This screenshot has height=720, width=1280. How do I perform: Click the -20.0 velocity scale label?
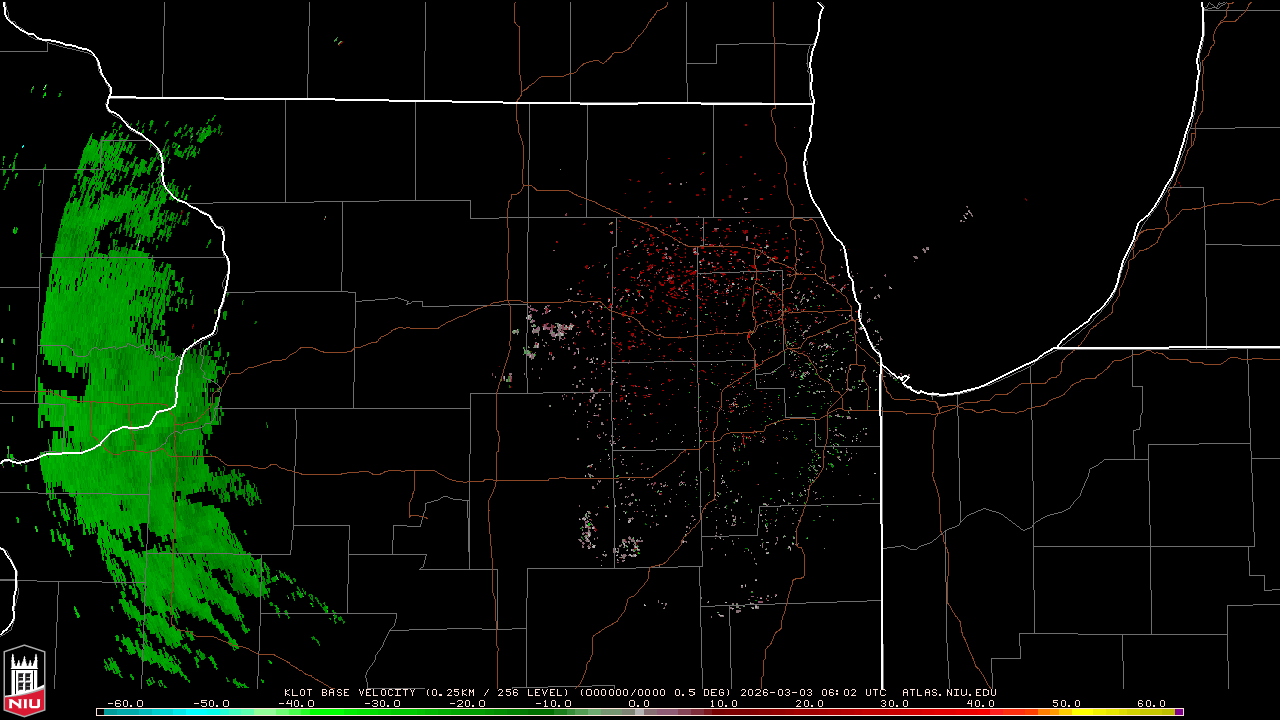[468, 703]
